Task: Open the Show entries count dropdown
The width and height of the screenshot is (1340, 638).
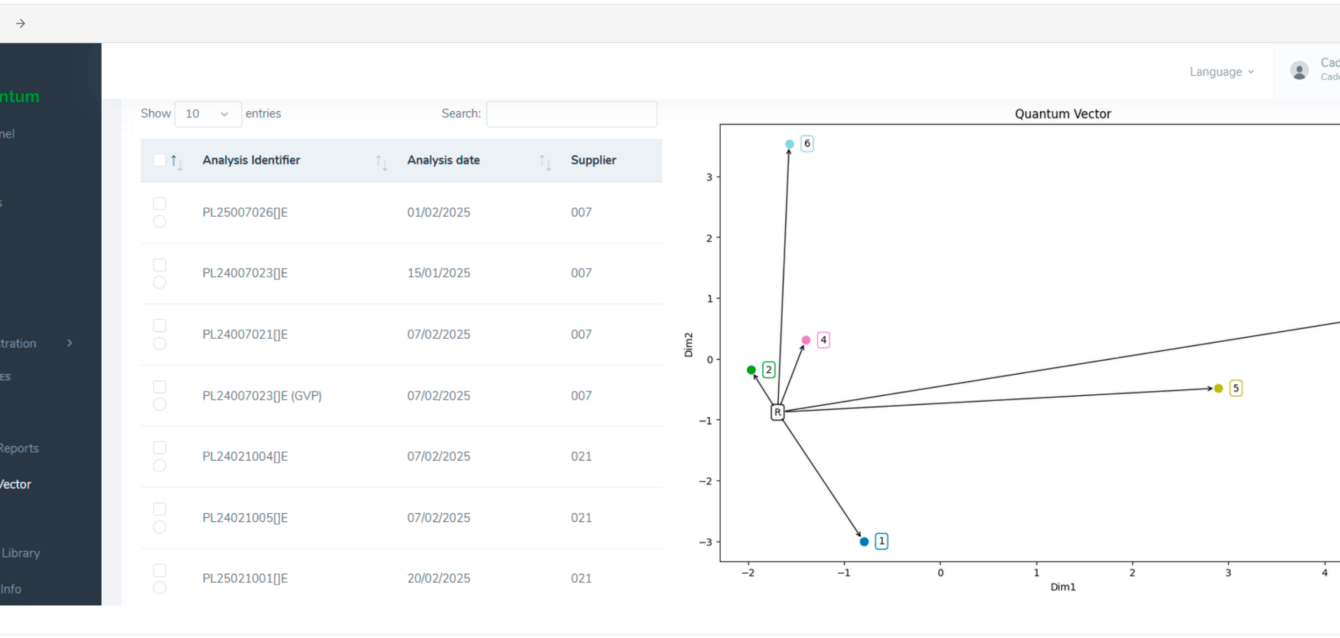Action: (208, 114)
